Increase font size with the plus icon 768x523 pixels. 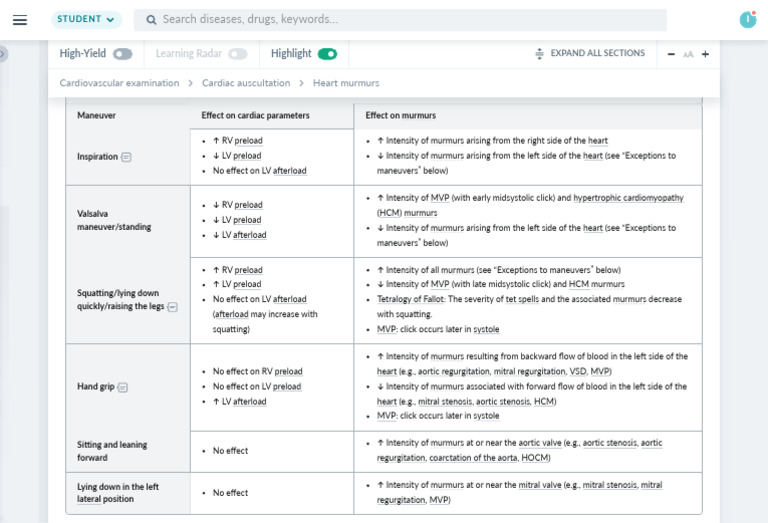[x=705, y=54]
